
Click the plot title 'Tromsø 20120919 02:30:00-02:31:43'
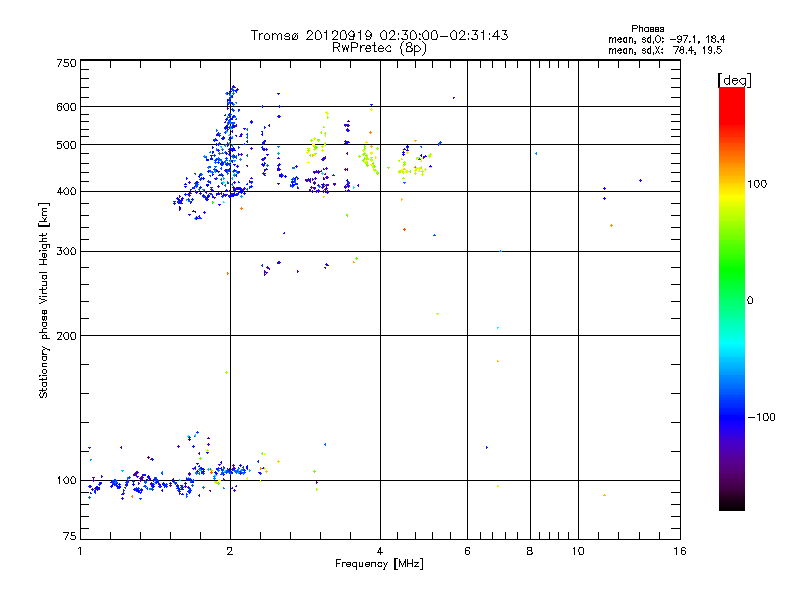[379, 35]
